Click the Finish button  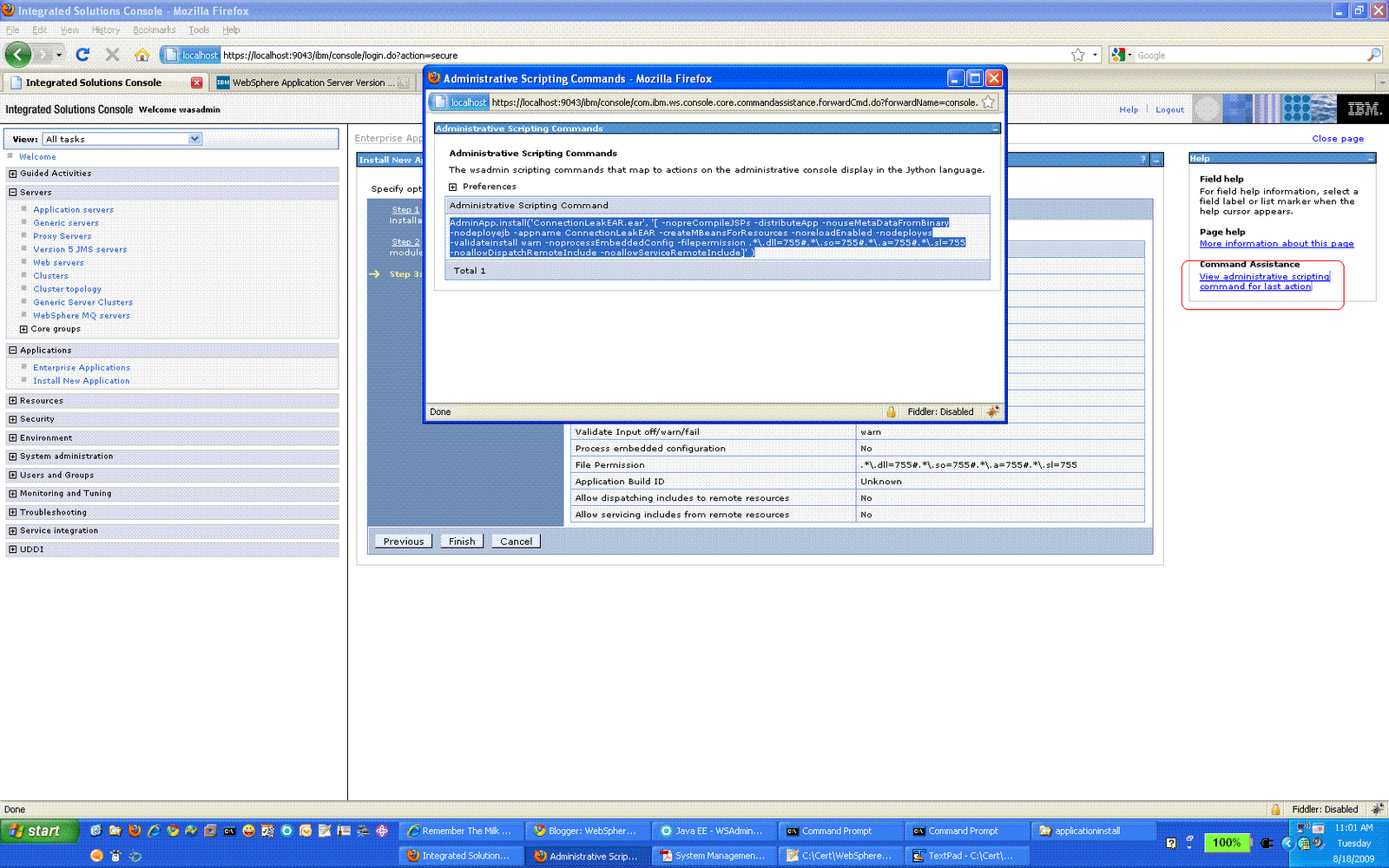coord(462,541)
